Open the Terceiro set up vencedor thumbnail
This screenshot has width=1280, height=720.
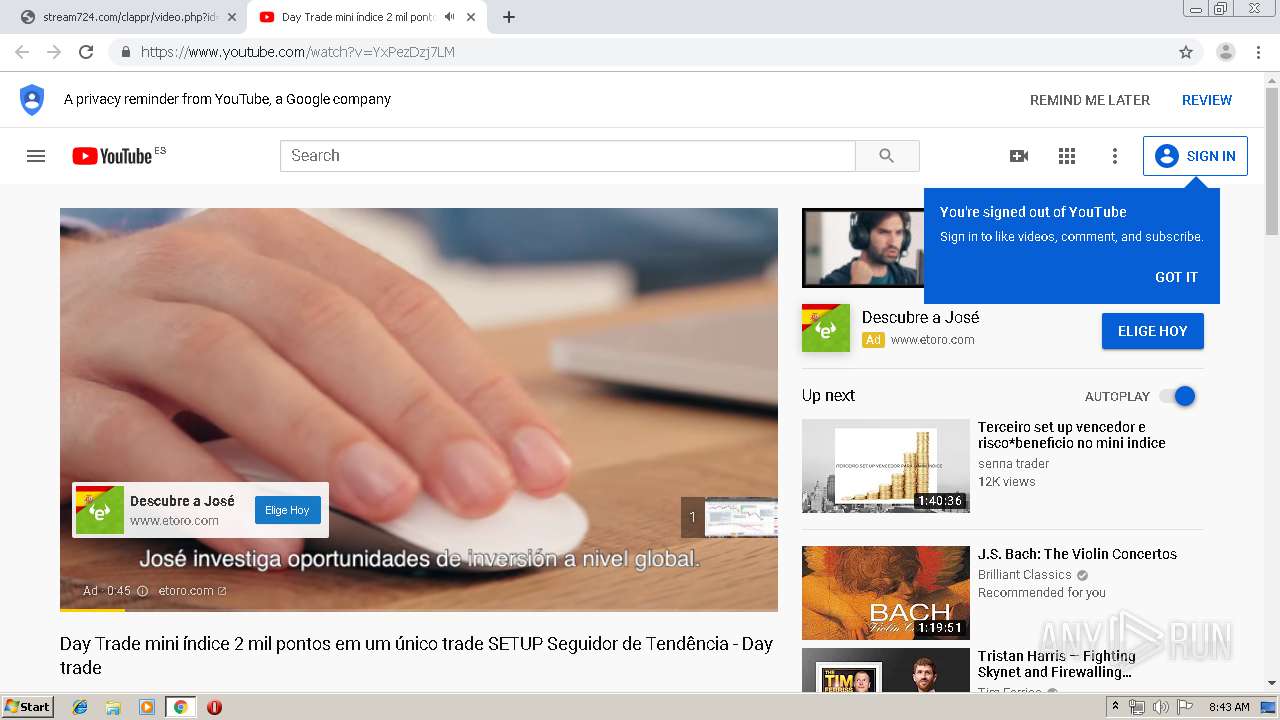pos(886,466)
